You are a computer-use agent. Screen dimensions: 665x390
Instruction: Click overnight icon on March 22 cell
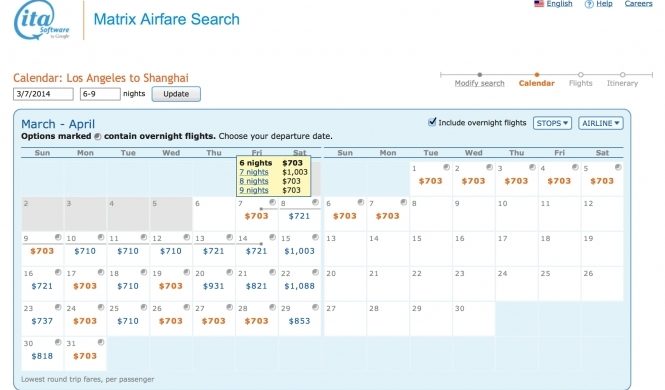click(x=315, y=272)
